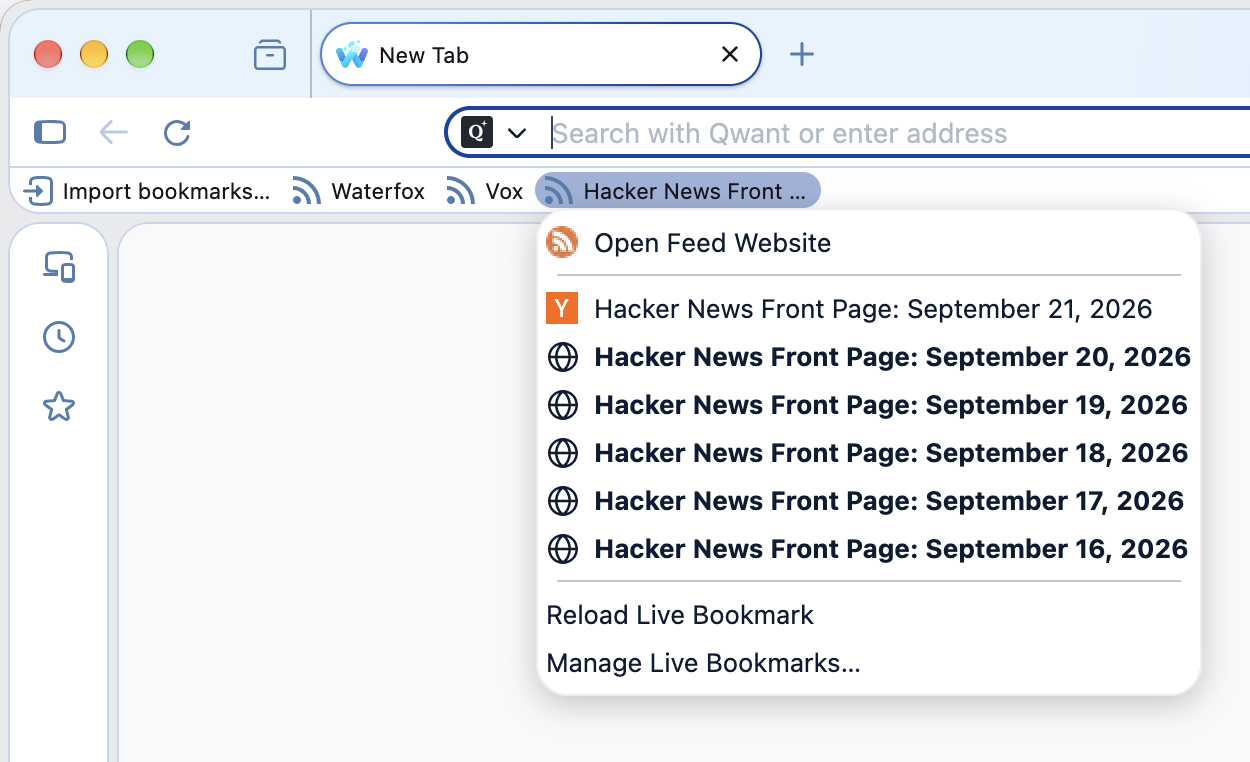
Task: Open Hacker News Front Page September 20, 2026
Action: 869,357
